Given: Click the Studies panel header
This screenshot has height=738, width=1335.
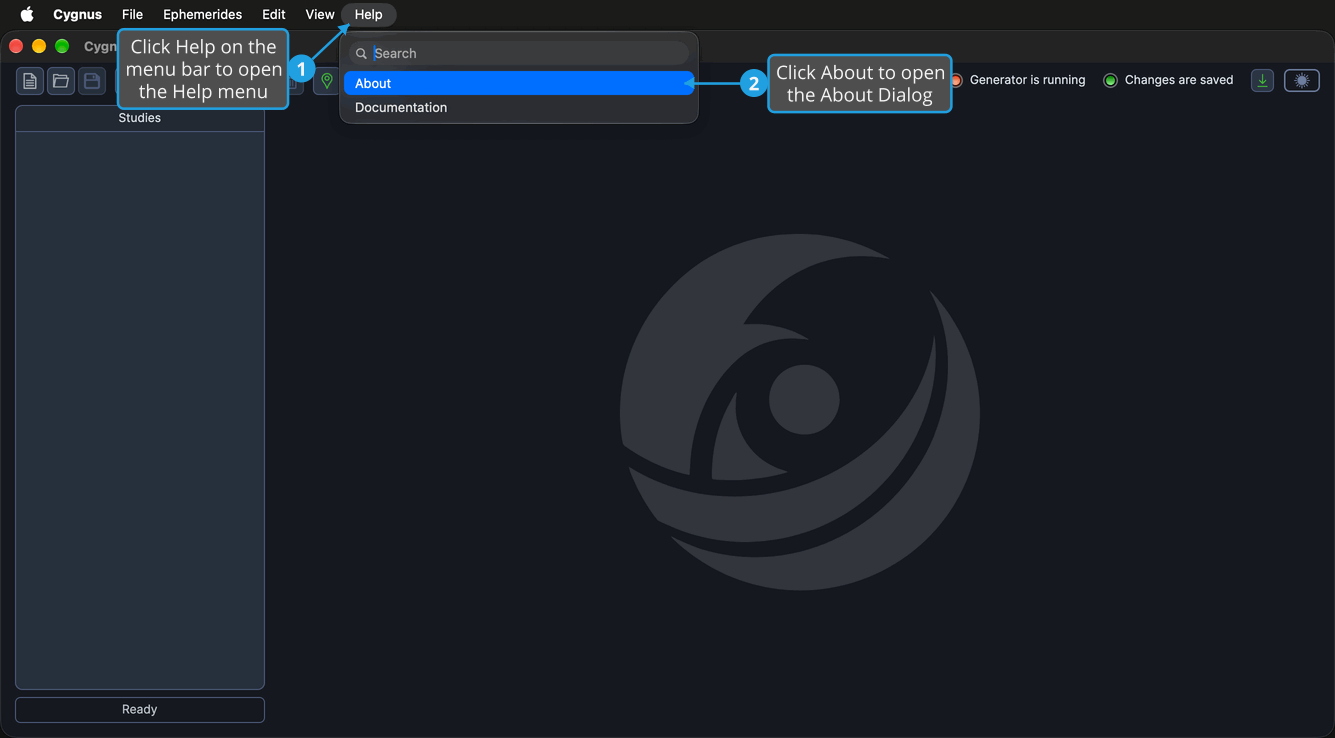Looking at the screenshot, I should click(140, 118).
